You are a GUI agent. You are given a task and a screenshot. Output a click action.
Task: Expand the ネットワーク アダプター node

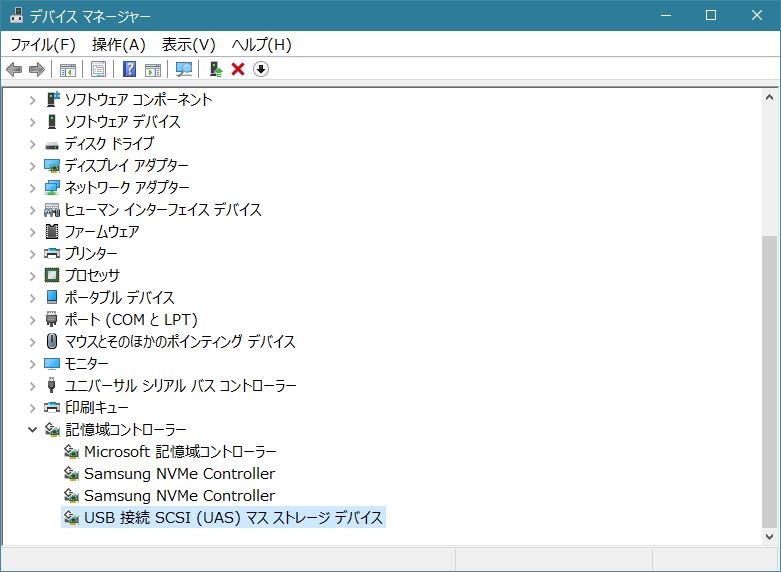(x=32, y=188)
